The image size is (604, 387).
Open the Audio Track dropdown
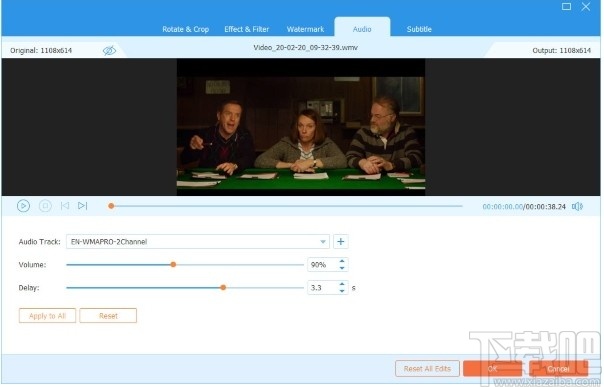point(198,242)
